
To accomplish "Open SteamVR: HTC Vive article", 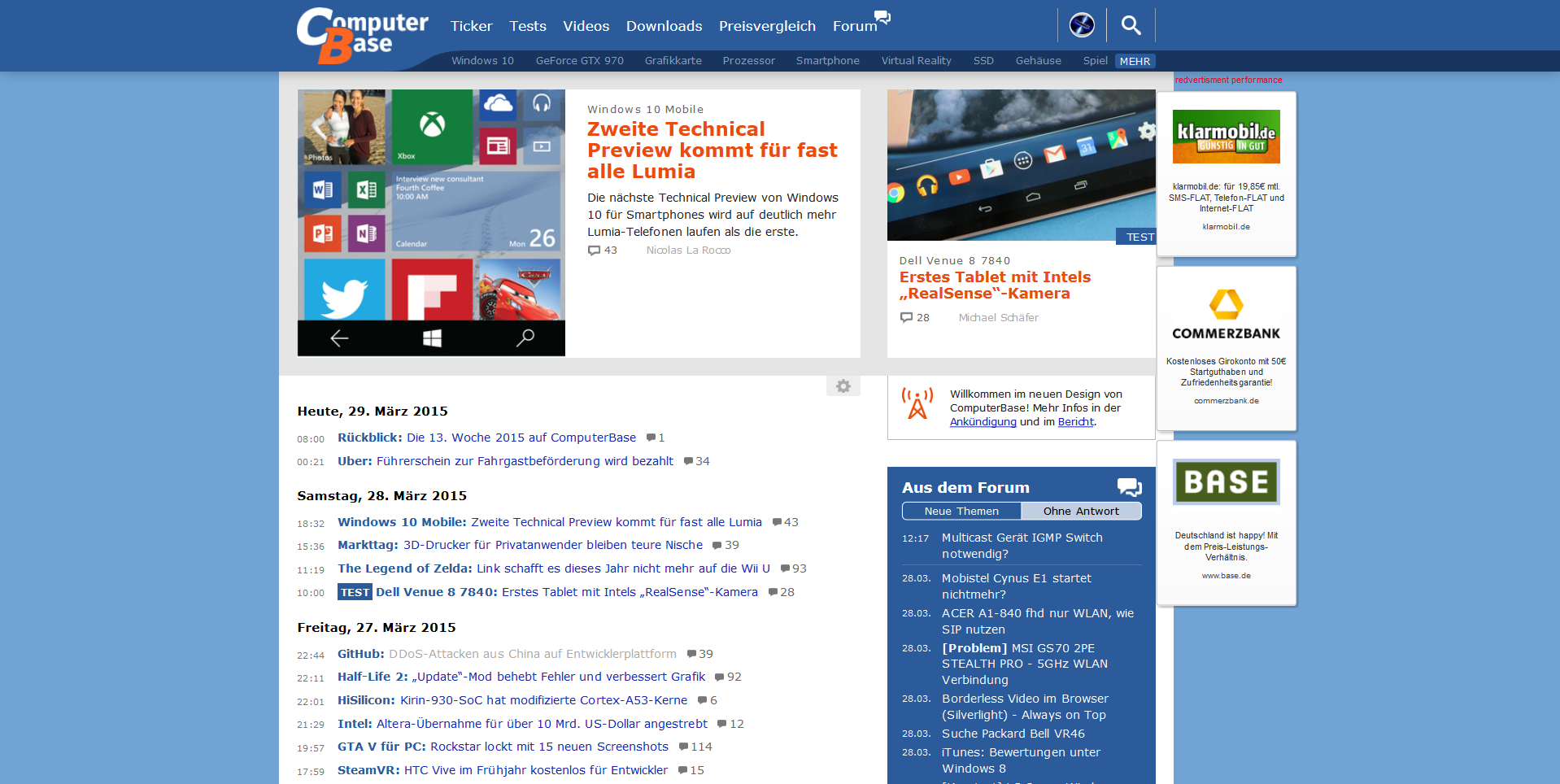I will point(503,770).
